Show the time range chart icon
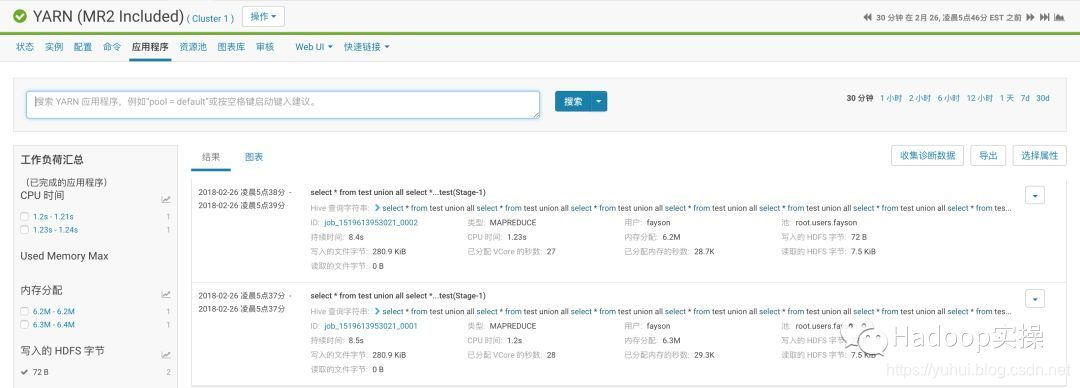 click(1059, 18)
